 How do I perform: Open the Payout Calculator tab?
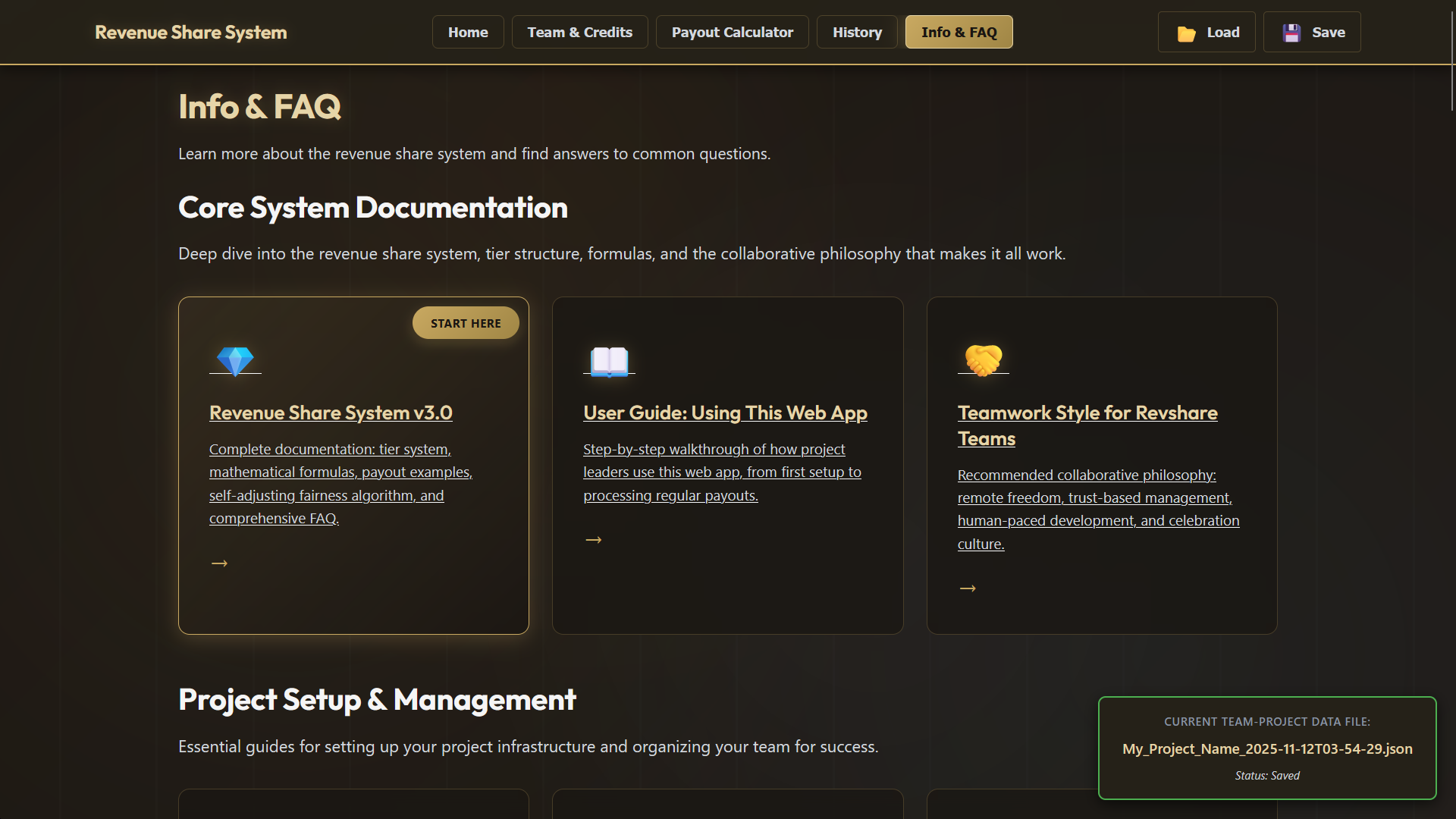tap(732, 32)
